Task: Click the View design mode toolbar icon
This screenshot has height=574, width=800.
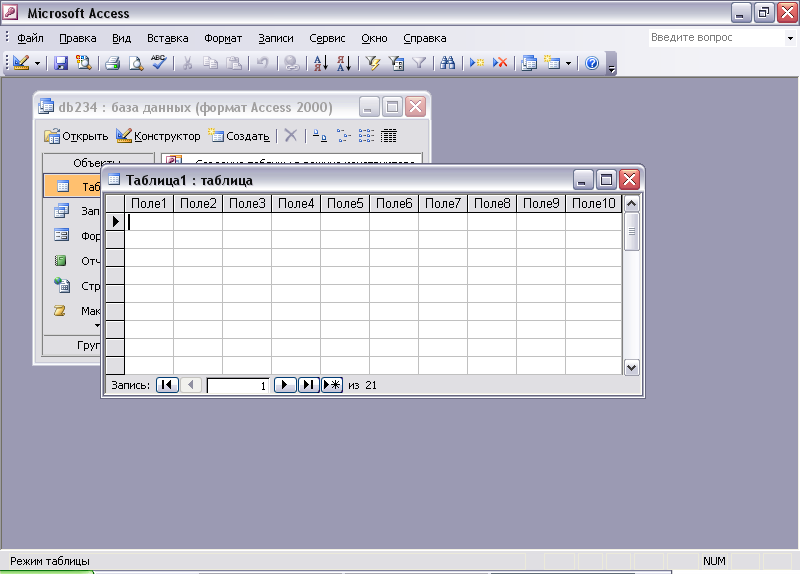Action: tap(21, 63)
